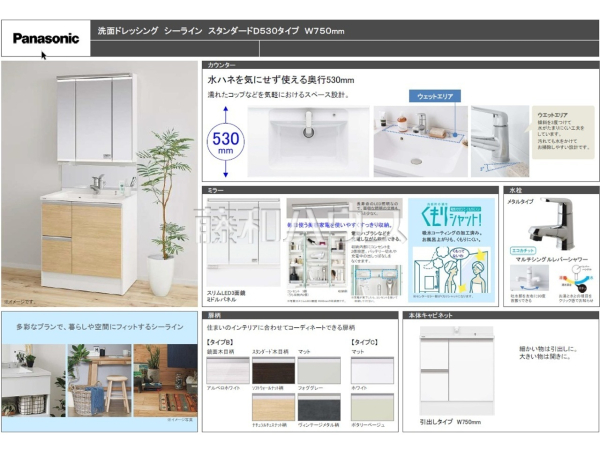Click the 【タイプC】 label

pyautogui.click(x=364, y=342)
